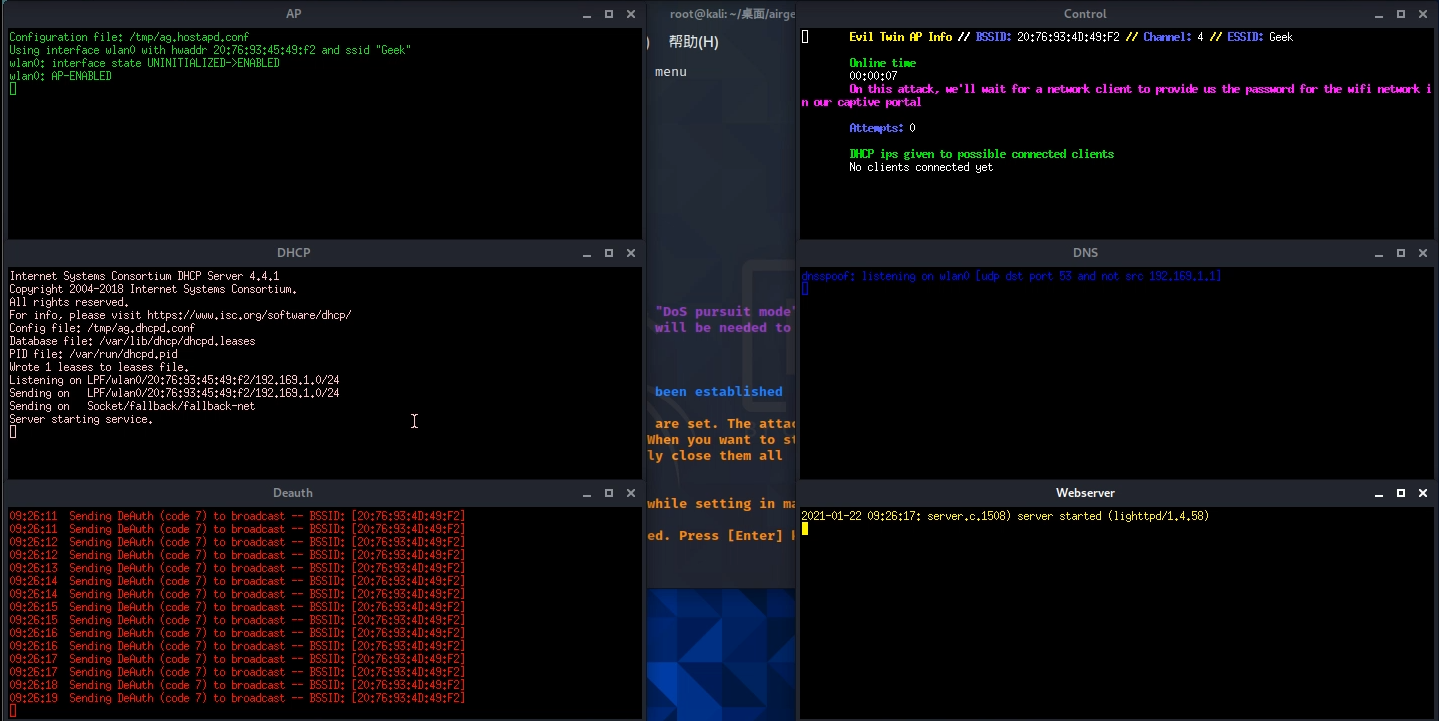Maximize the DNS window

click(1401, 253)
